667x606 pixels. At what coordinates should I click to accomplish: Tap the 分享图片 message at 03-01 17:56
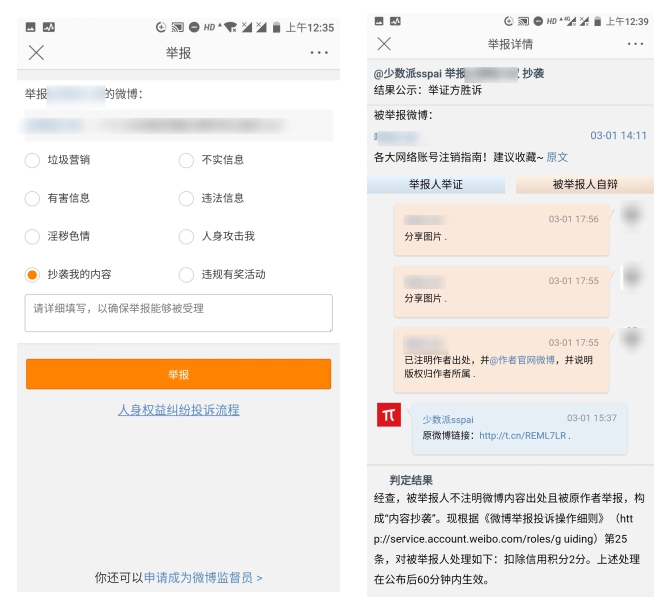click(502, 230)
